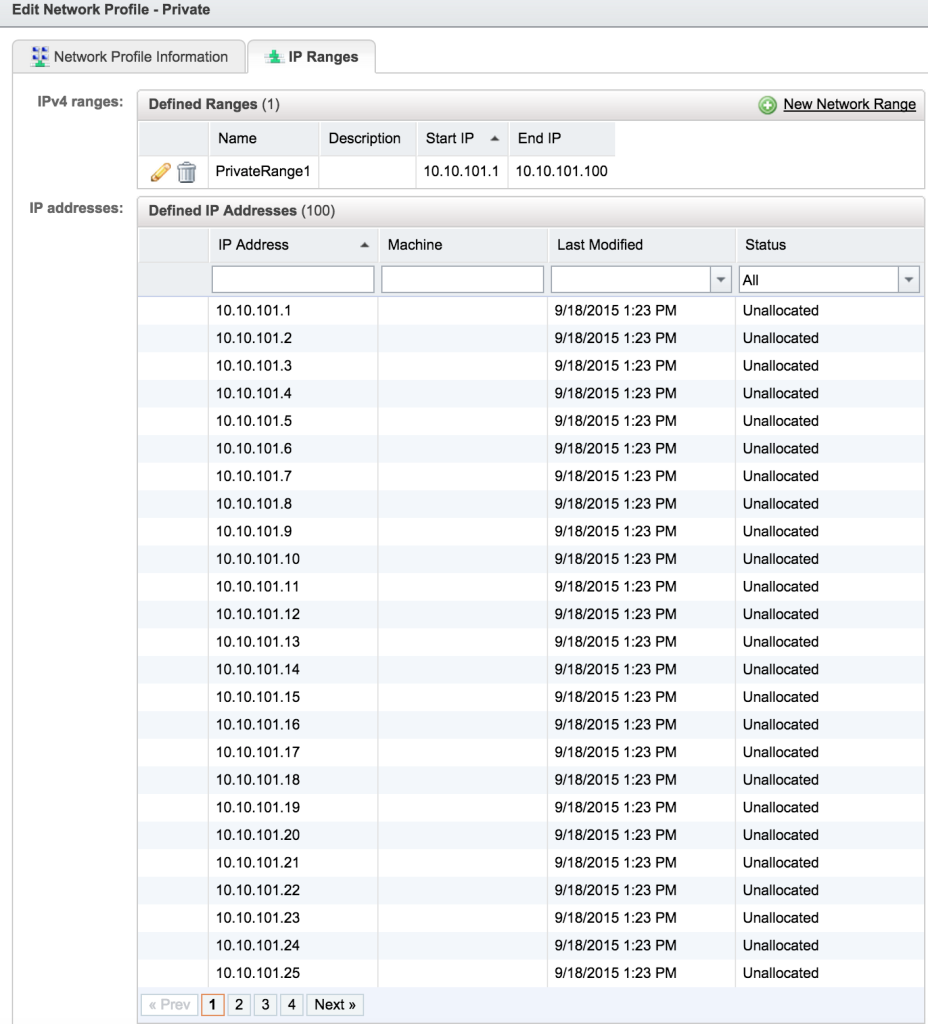Jump to page 2 of defined IP addresses
Screen dimensions: 928x1024
238,1004
